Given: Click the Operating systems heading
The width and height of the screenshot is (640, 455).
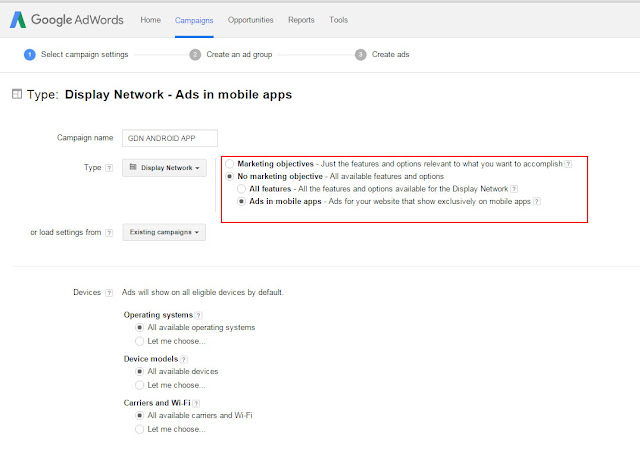Looking at the screenshot, I should pyautogui.click(x=158, y=315).
